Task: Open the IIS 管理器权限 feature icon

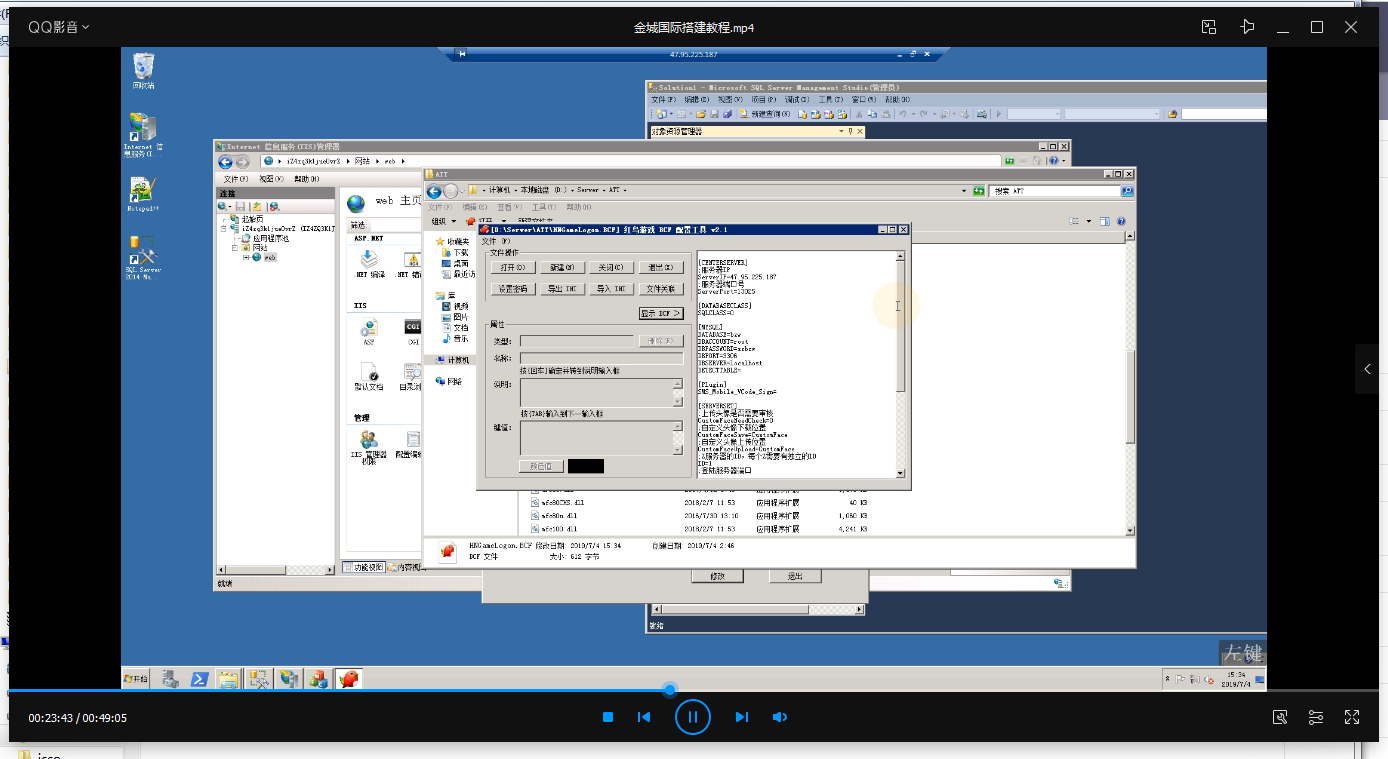Action: click(x=368, y=446)
